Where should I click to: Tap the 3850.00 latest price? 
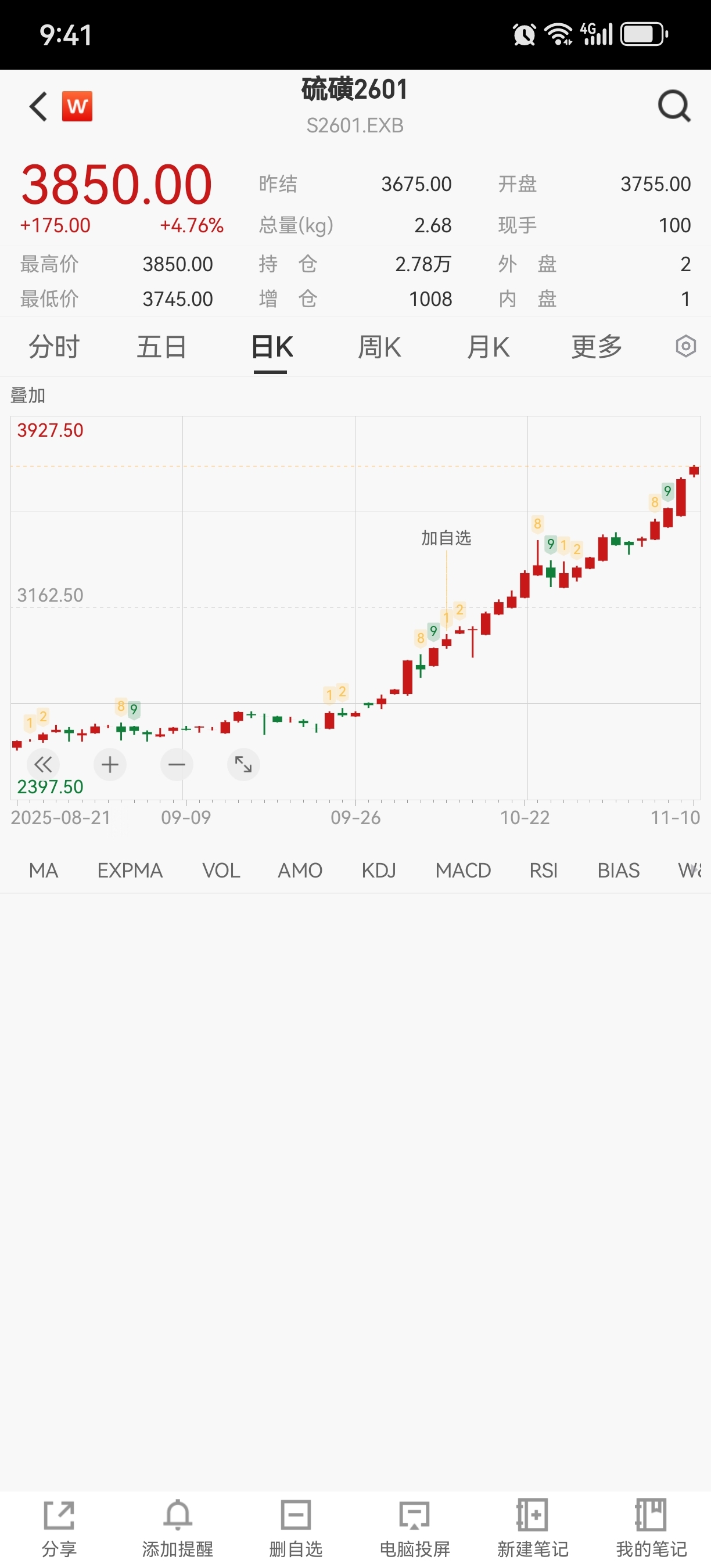pos(116,184)
